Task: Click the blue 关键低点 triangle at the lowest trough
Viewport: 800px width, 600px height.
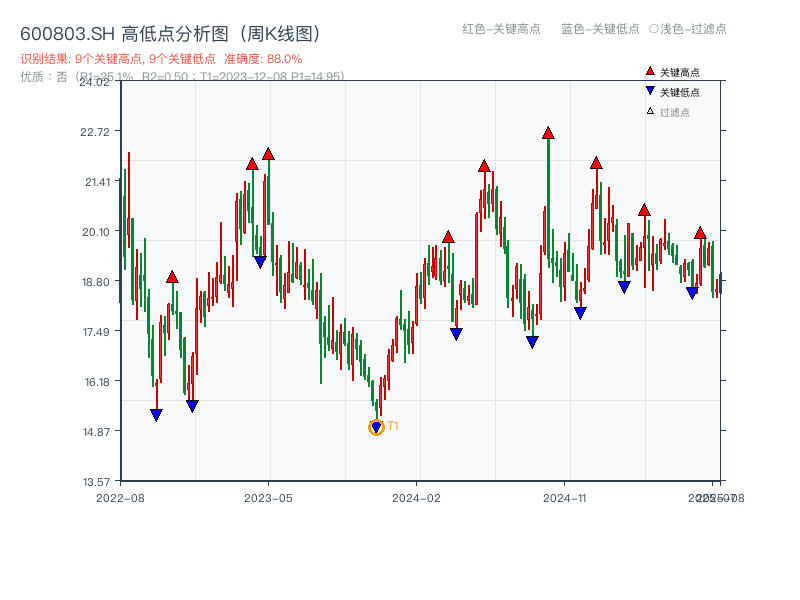Action: pos(377,425)
